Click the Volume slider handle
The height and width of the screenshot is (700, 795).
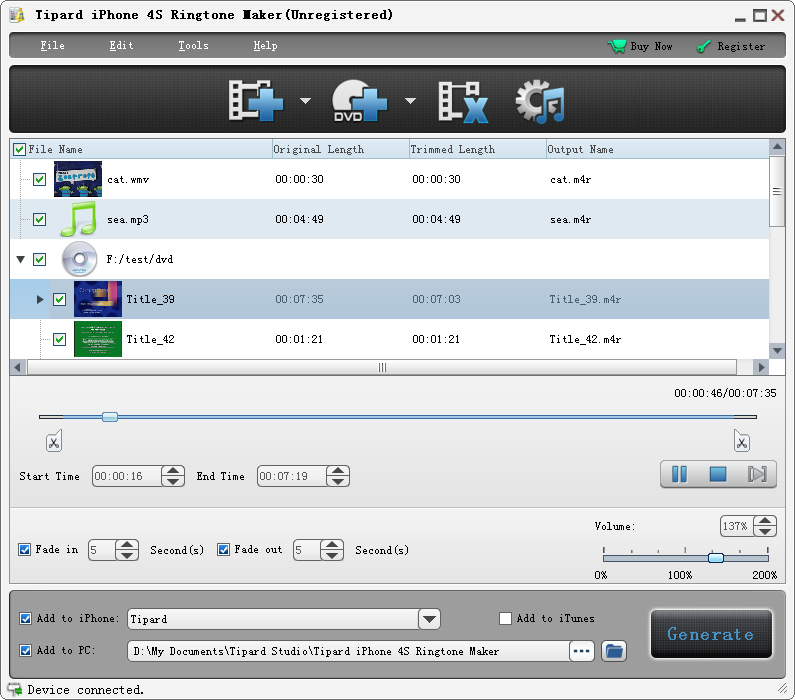coord(716,557)
